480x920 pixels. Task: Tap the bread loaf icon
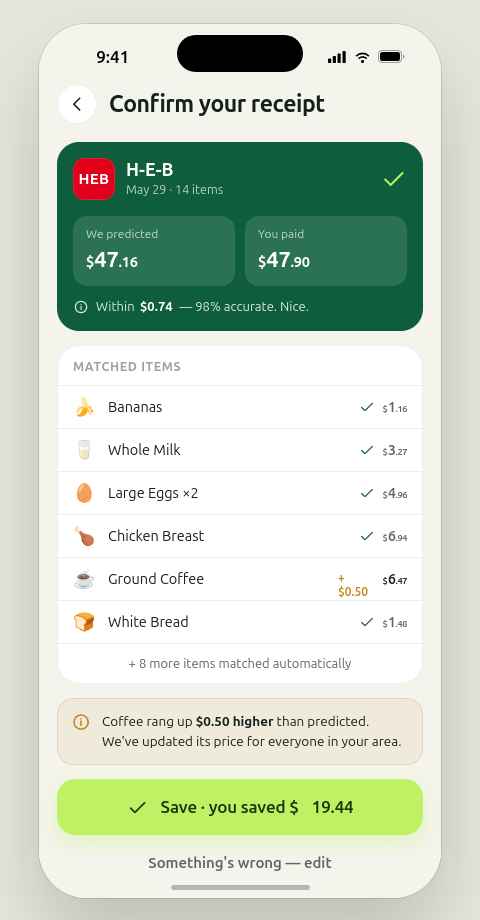point(84,622)
